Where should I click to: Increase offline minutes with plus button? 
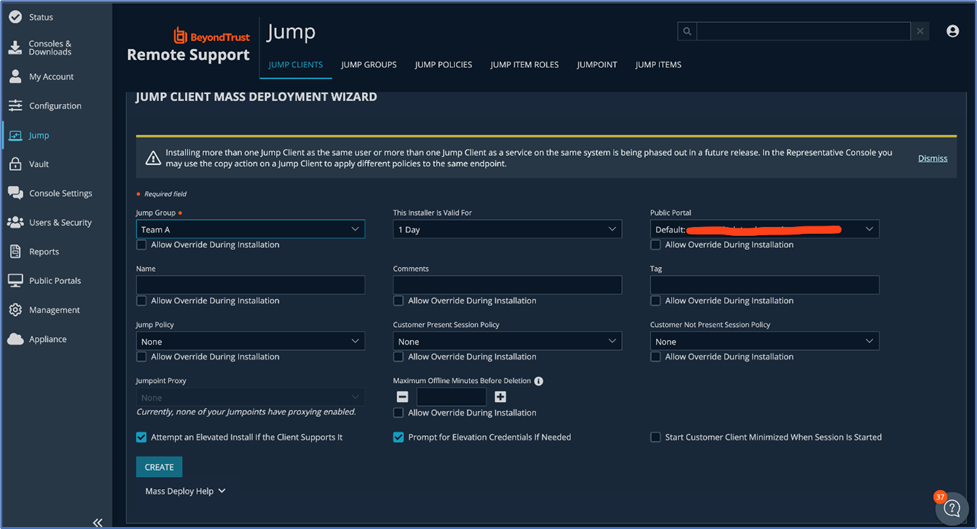pos(500,397)
